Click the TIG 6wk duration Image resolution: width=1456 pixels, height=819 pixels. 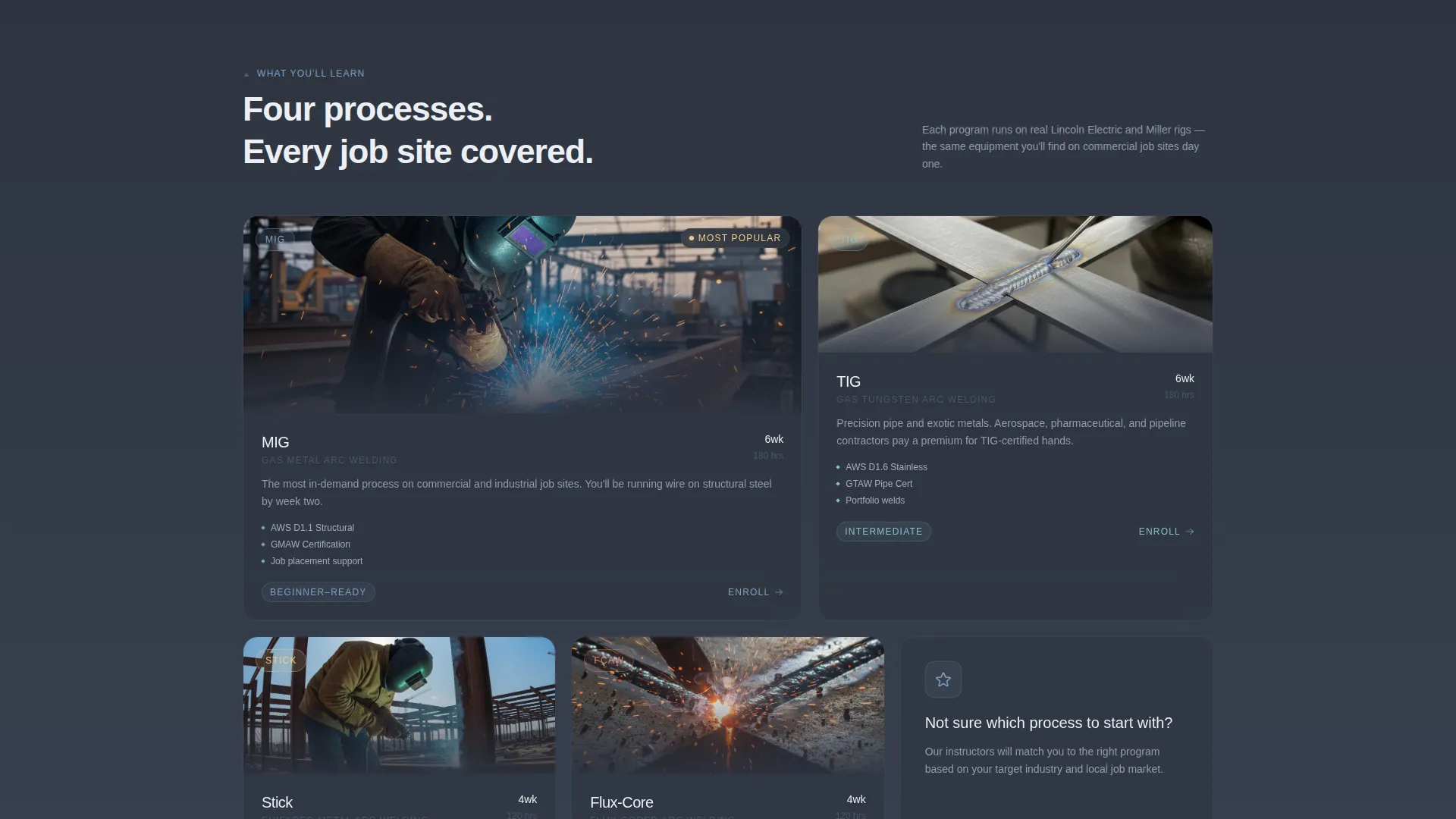pyautogui.click(x=1185, y=379)
